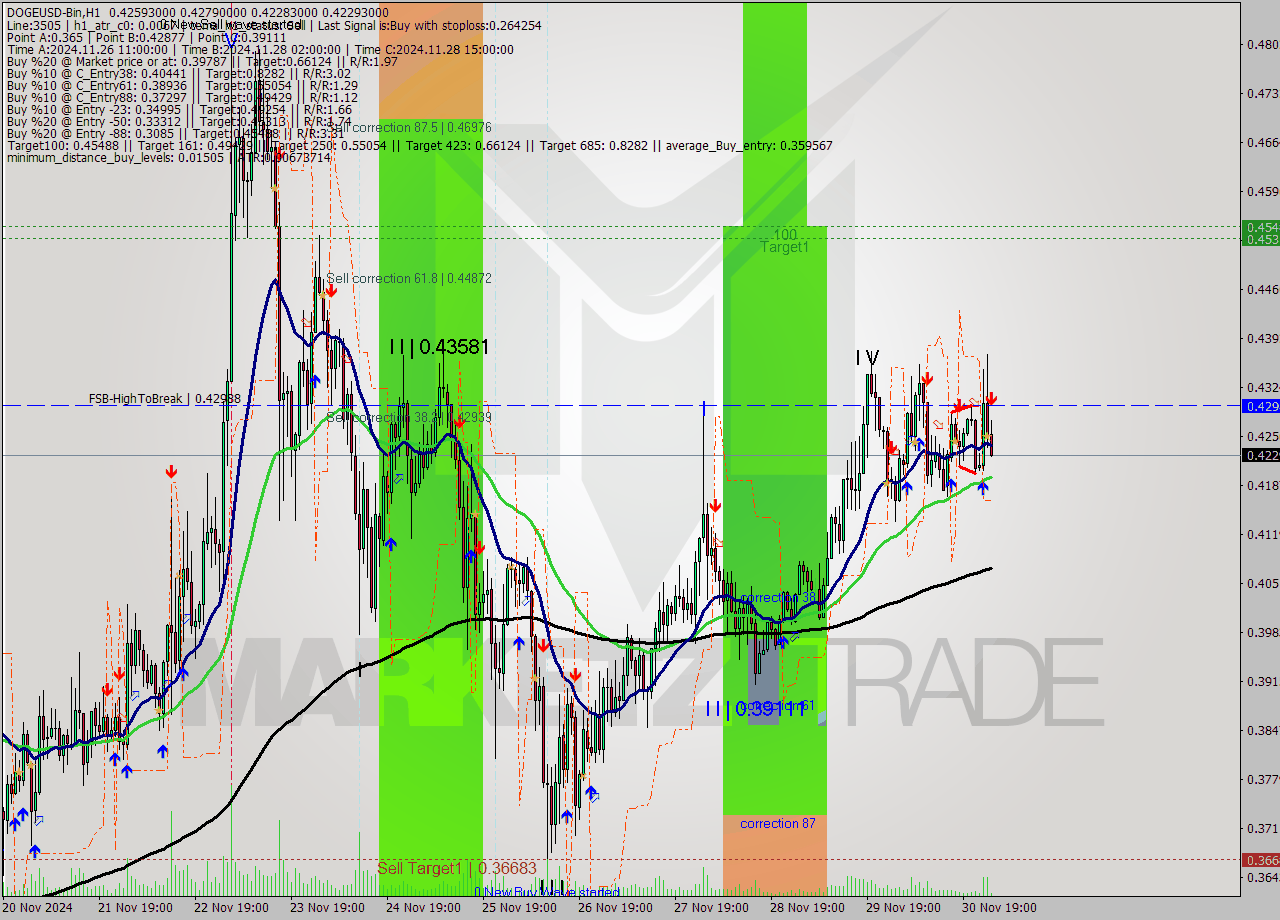The width and height of the screenshot is (1280, 920).
Task: Click the Target100: 0.45488 summary line
Action: coord(419,145)
